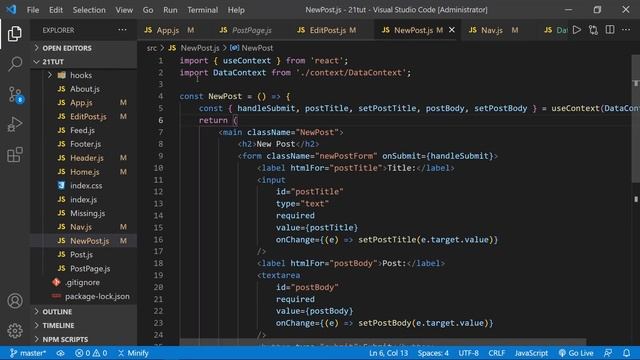Split the editor to the right

pos(610,30)
